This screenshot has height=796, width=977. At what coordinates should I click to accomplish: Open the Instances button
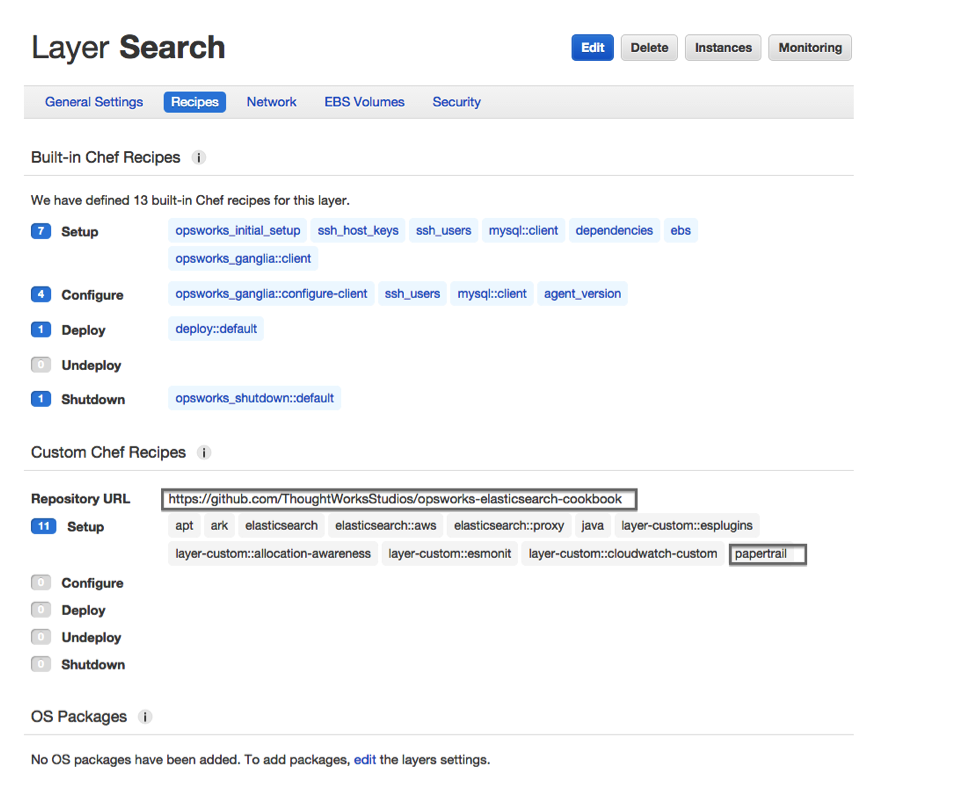click(723, 48)
